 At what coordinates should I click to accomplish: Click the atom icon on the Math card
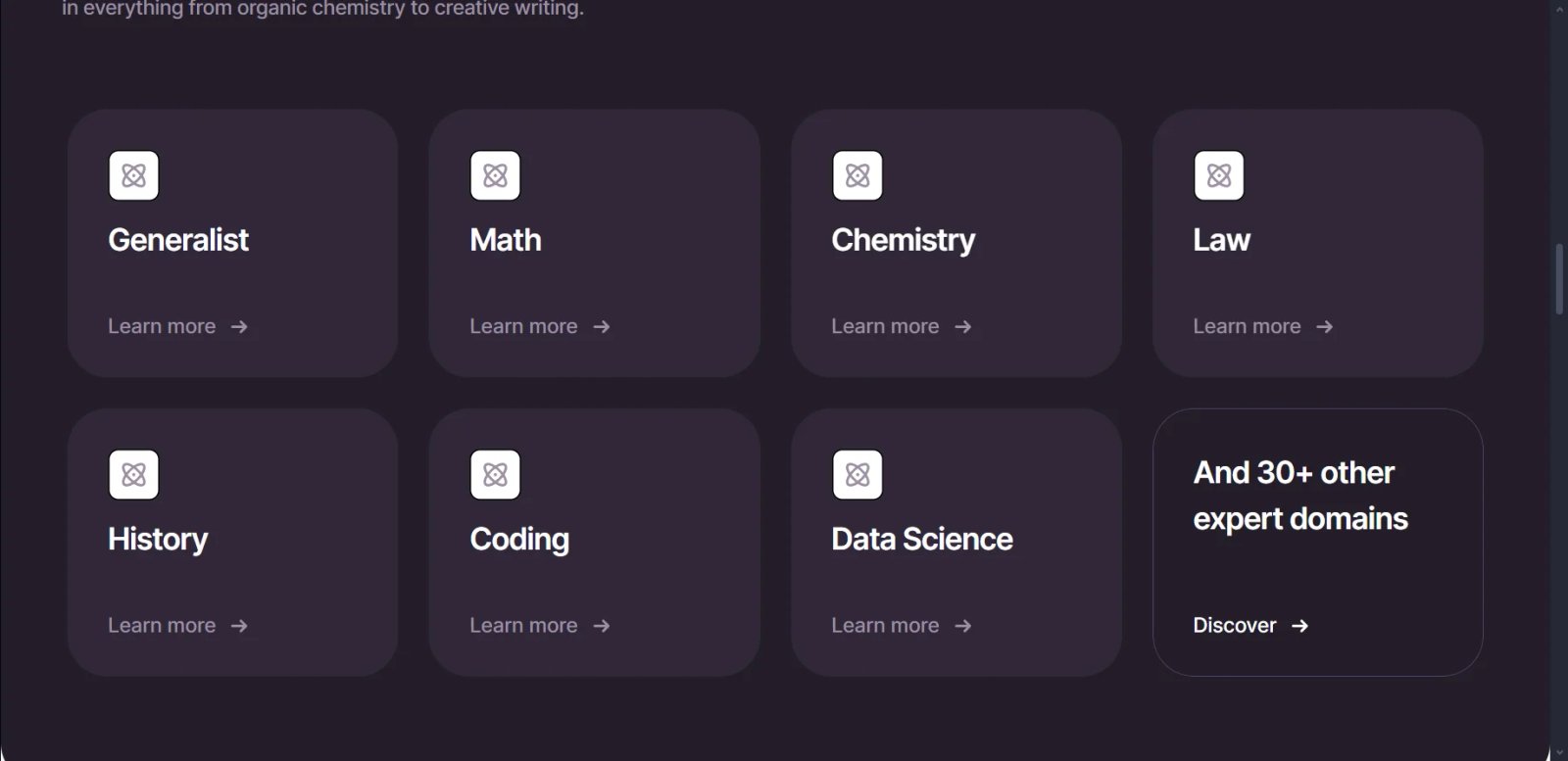click(x=495, y=176)
